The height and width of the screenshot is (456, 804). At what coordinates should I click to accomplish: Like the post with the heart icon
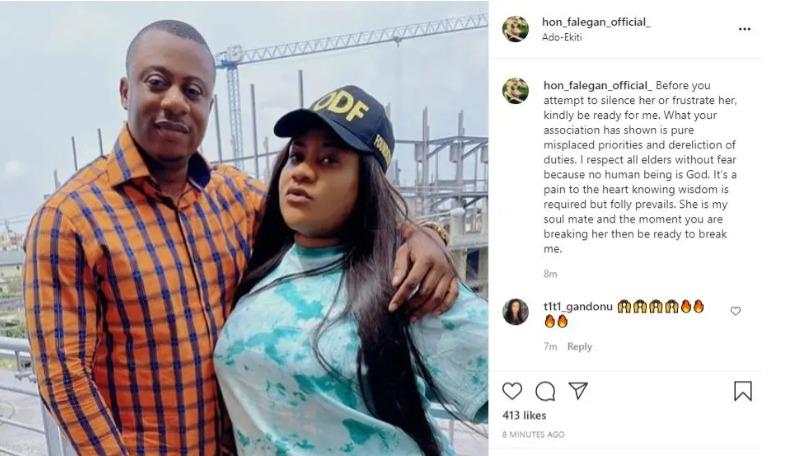tap(512, 391)
